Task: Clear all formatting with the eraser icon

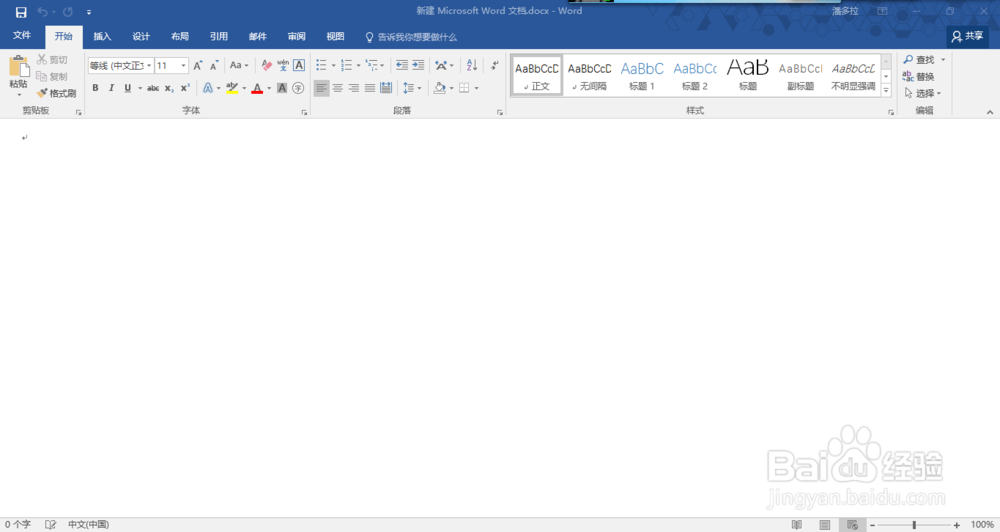Action: pos(267,65)
